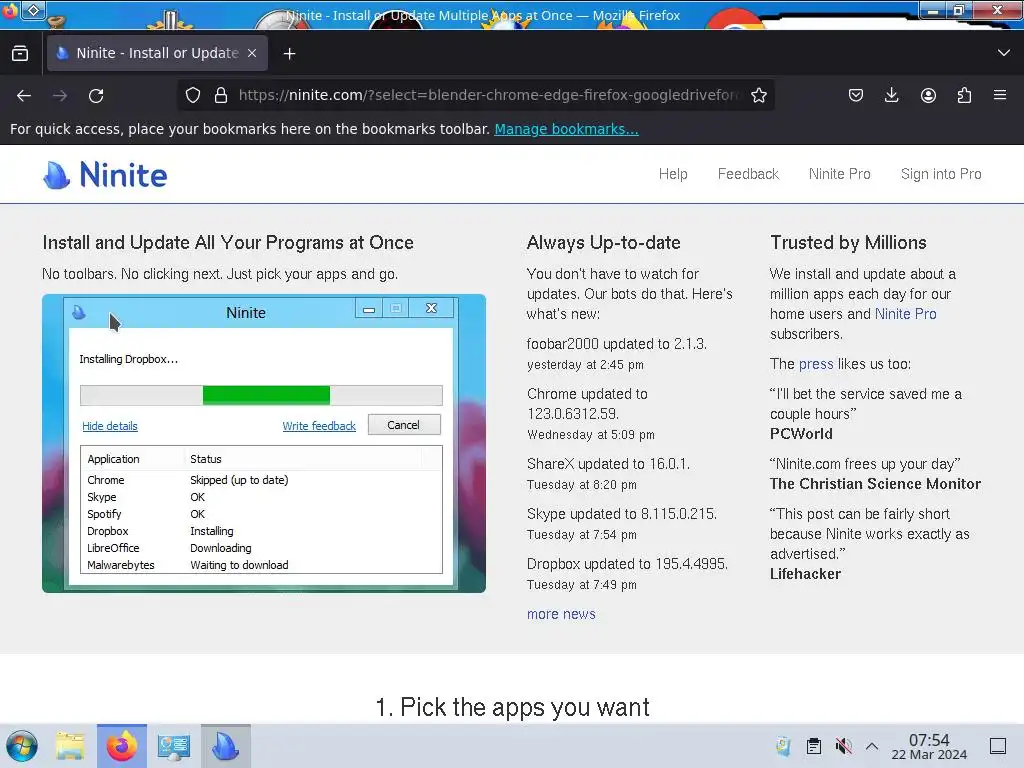Click the forward navigation arrow
1024x768 pixels.
[x=60, y=96]
